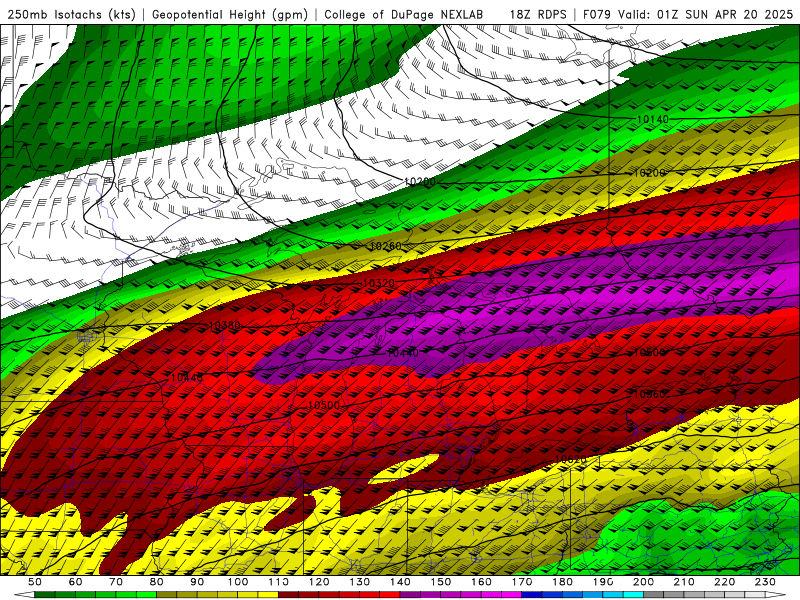
Task: Click the 'F079' forecast hour text
Action: click(x=596, y=14)
